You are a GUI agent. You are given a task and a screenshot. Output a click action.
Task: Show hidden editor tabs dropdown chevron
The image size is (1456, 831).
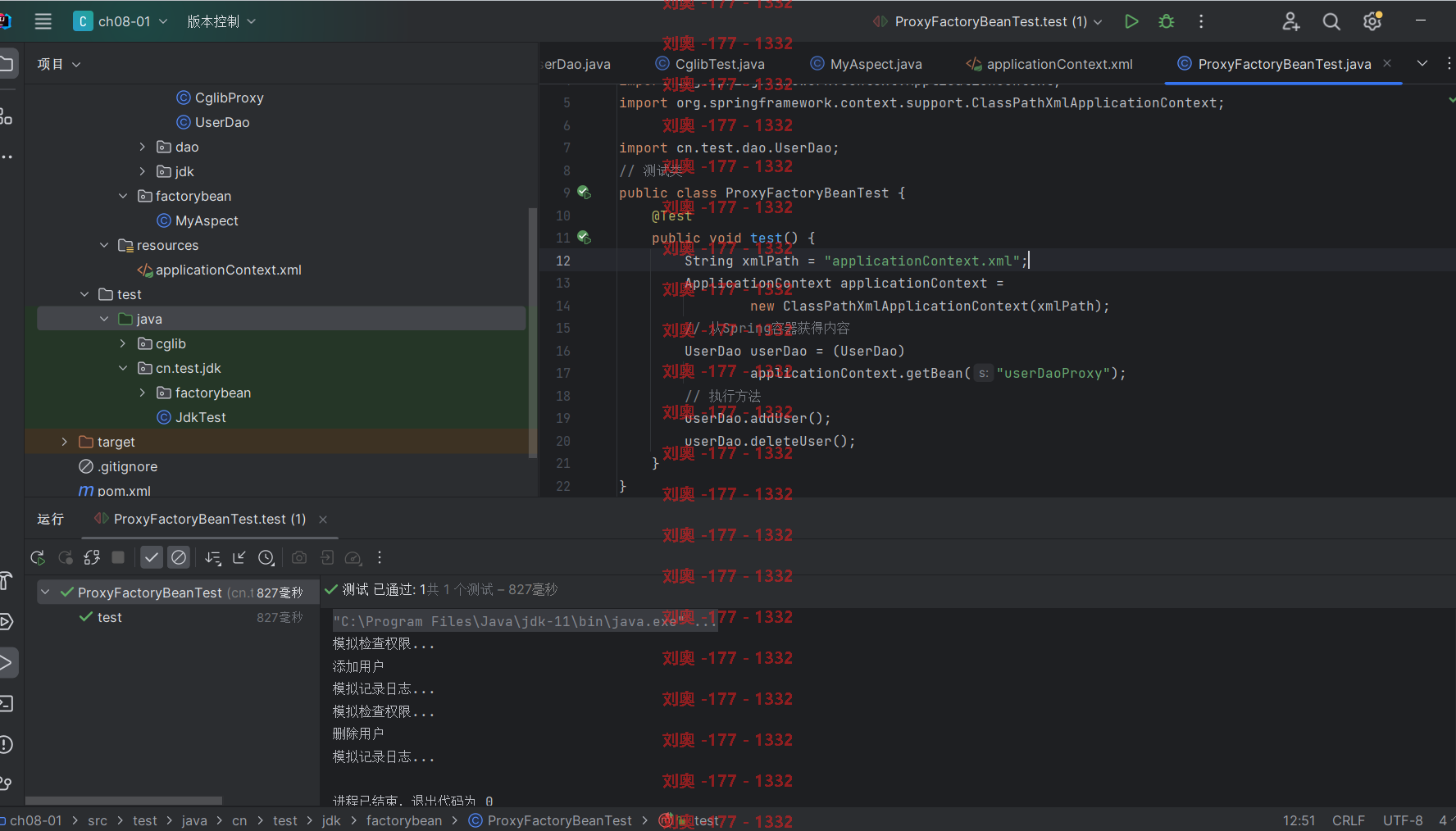(1422, 64)
